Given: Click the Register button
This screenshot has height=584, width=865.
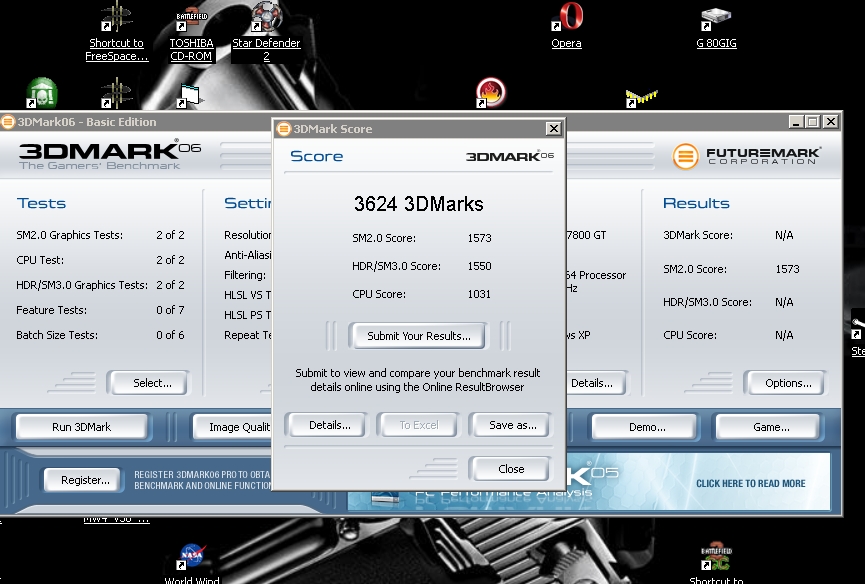Looking at the screenshot, I should (86, 480).
